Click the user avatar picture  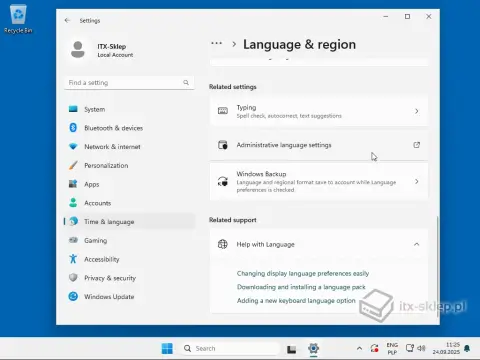tap(78, 50)
